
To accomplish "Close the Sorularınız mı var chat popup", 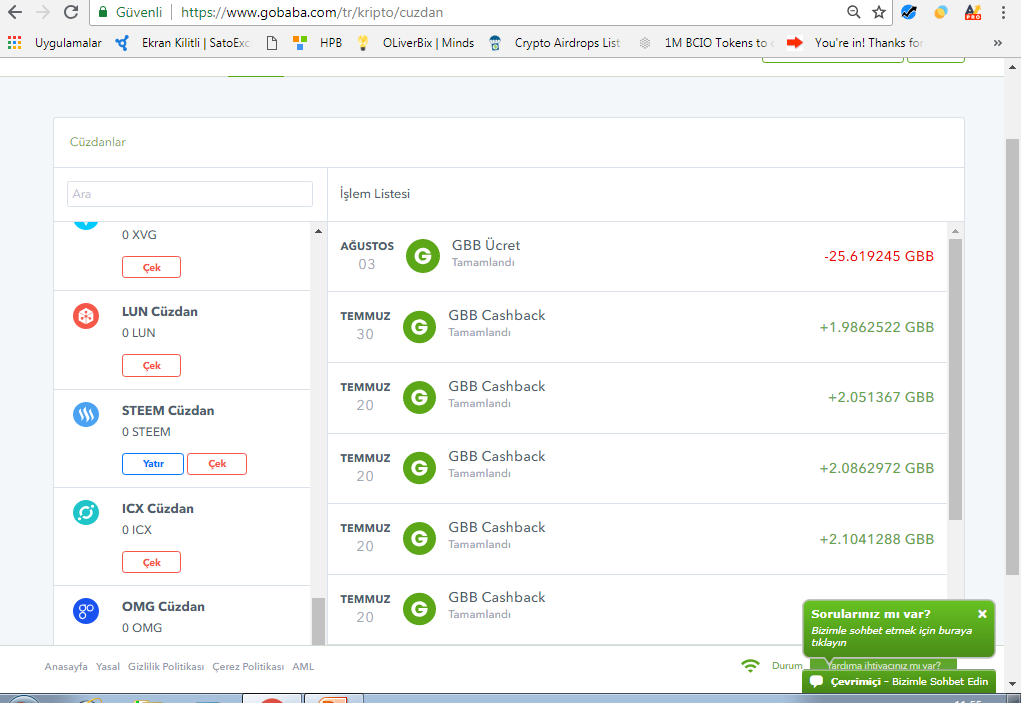I will [982, 614].
